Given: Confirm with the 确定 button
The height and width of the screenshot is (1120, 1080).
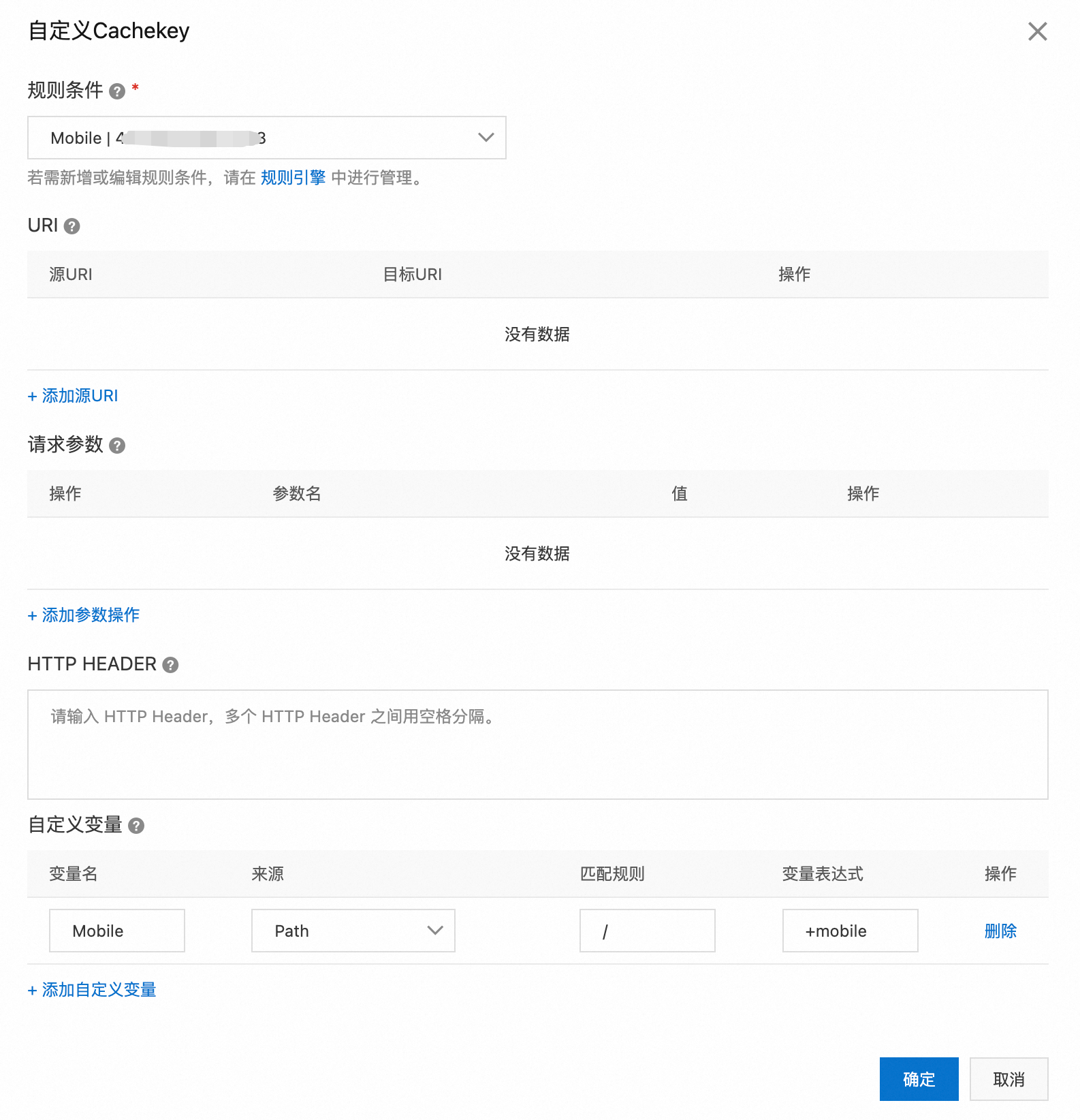Looking at the screenshot, I should click(919, 1079).
